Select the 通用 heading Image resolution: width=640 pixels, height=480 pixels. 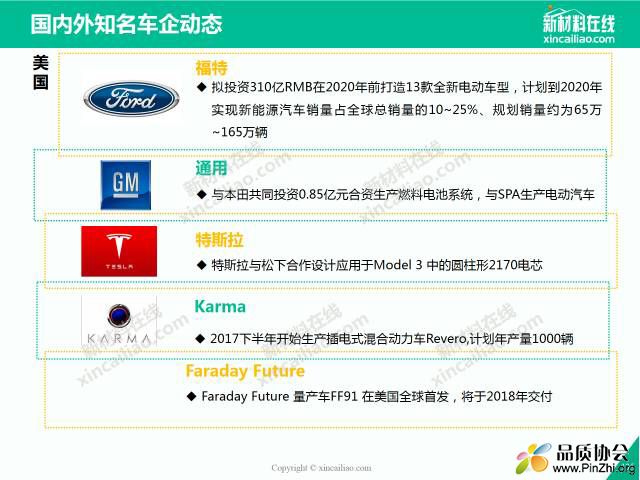(211, 168)
